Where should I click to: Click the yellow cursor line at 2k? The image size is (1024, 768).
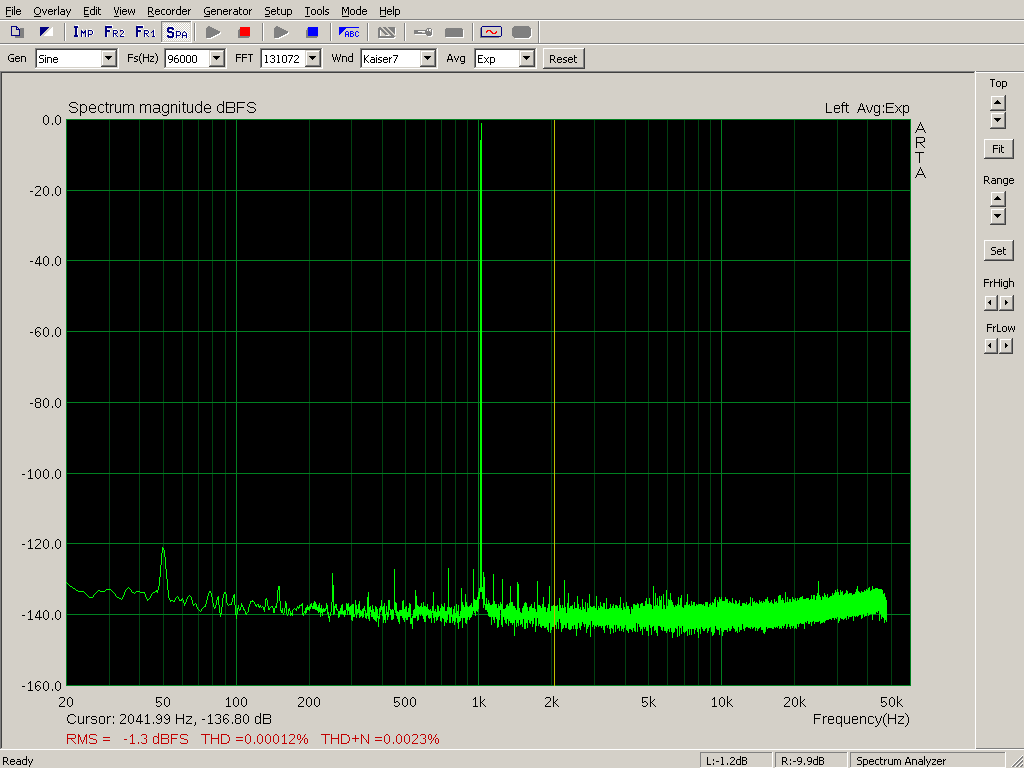click(554, 402)
